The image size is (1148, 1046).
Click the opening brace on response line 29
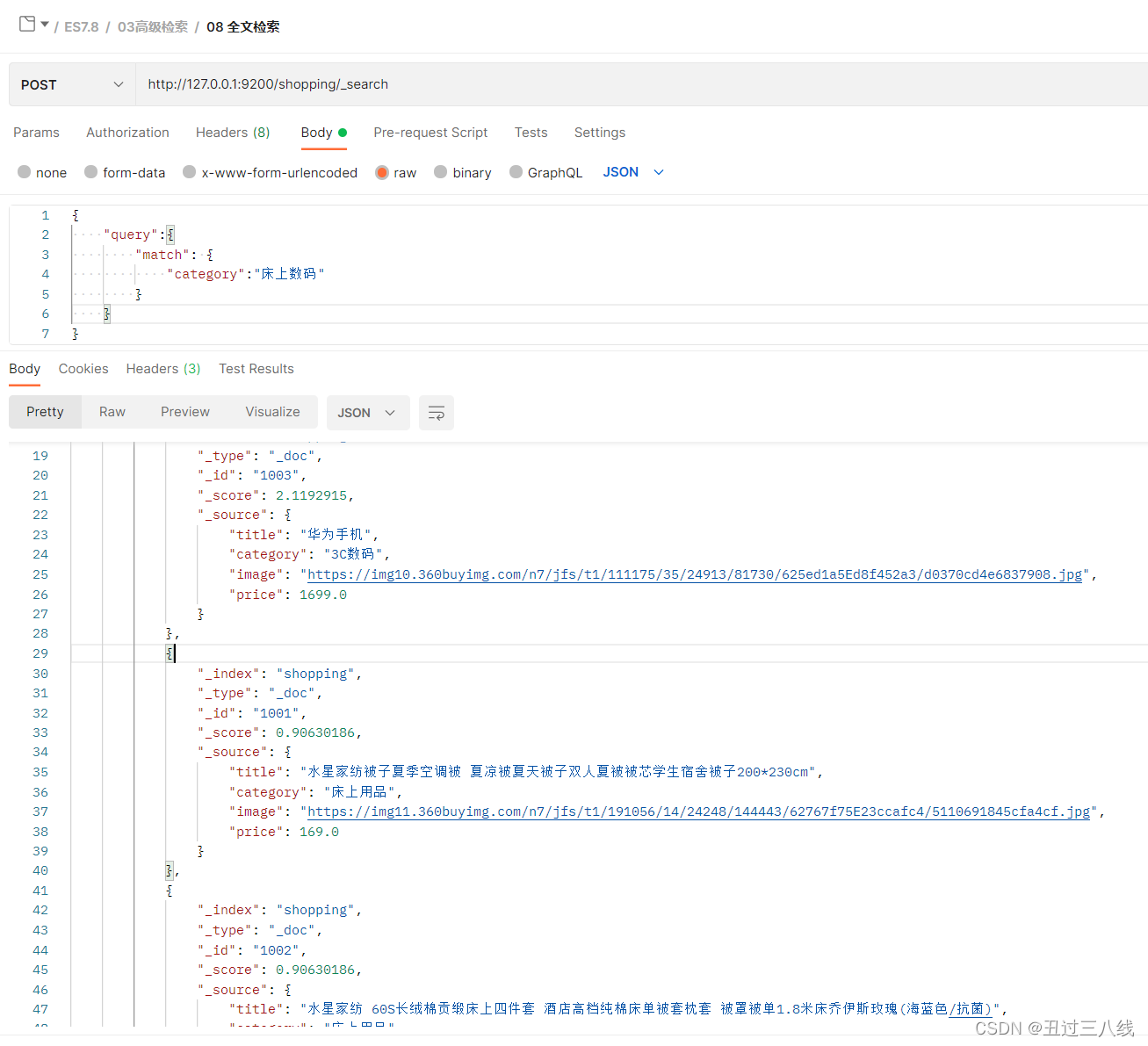(170, 653)
